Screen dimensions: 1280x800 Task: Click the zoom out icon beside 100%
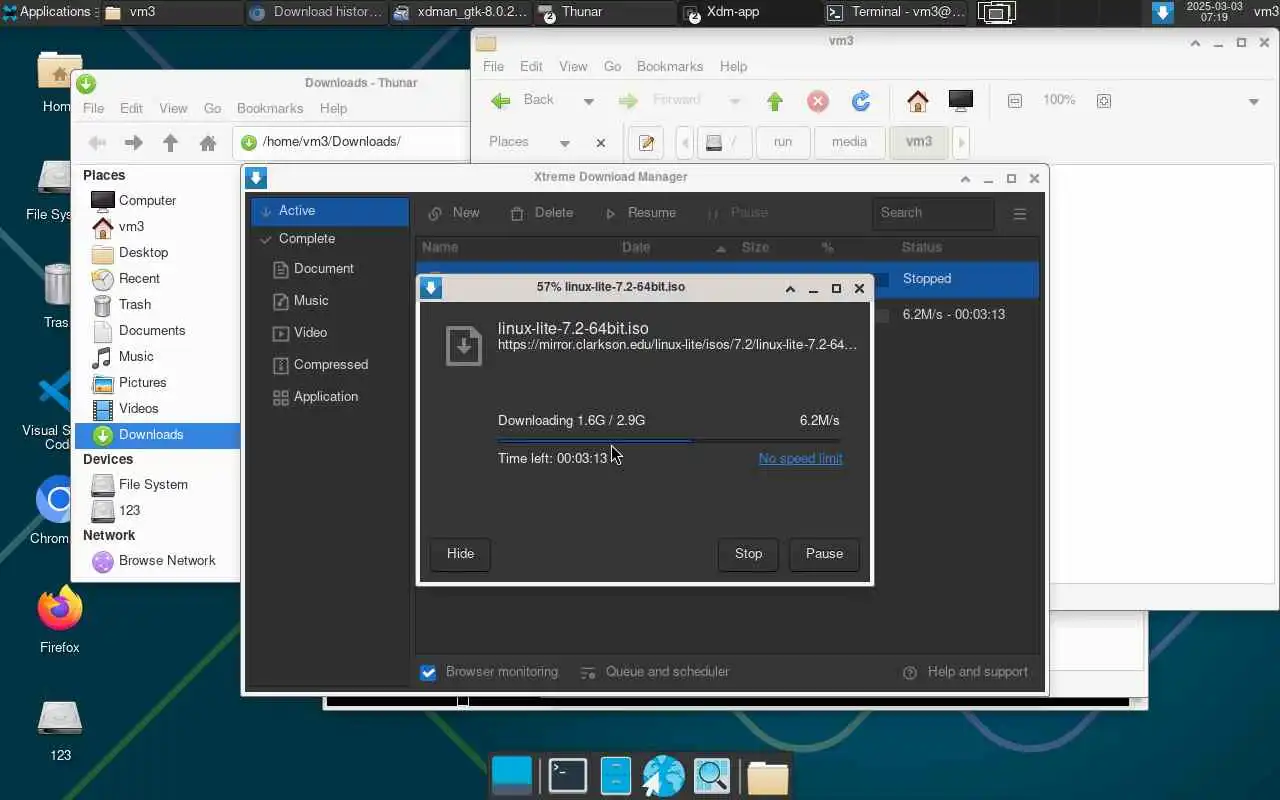(x=1015, y=101)
